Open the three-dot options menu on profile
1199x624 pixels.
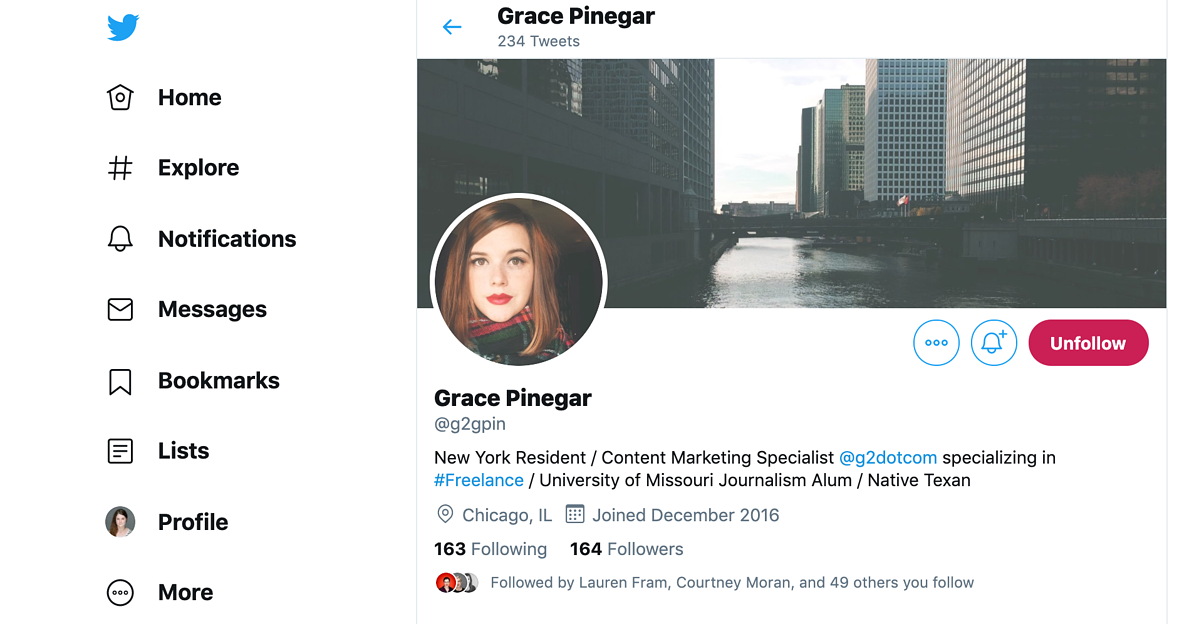(936, 342)
